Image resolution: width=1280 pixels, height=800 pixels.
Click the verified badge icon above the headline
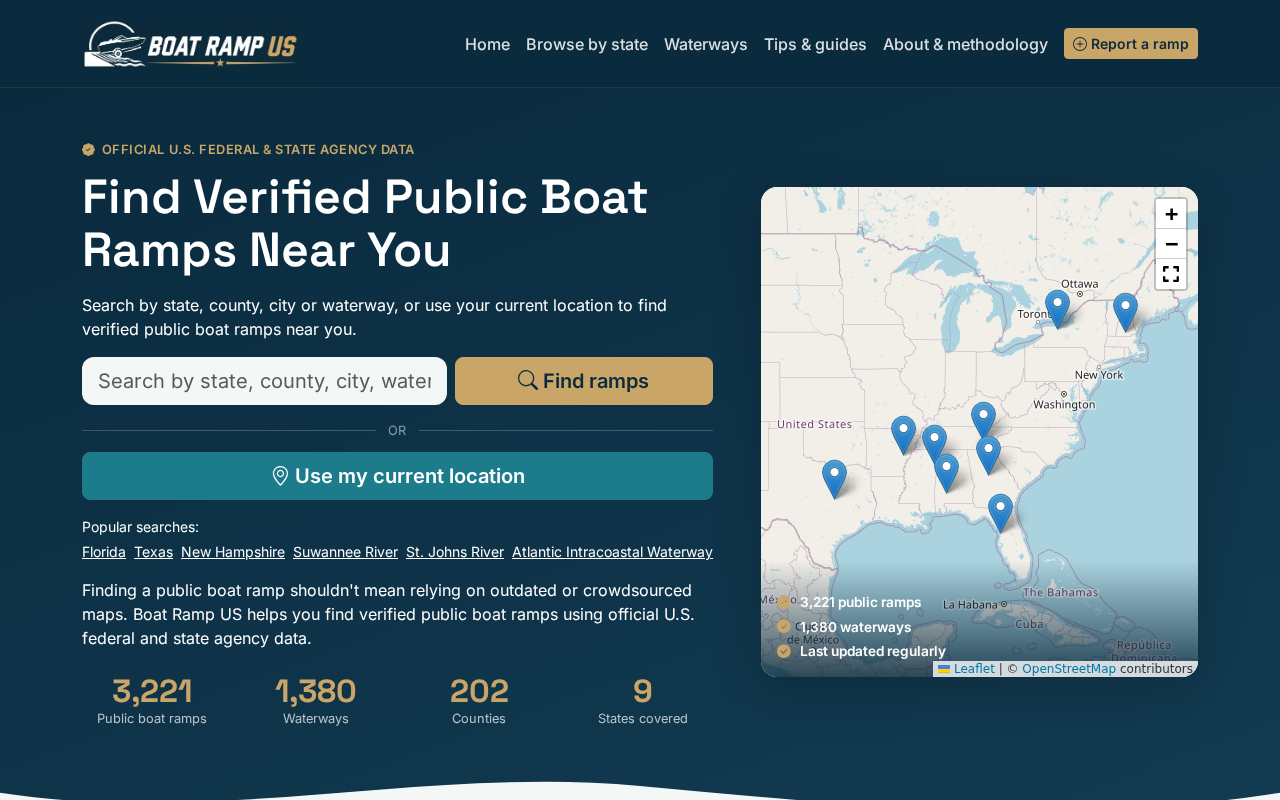[88, 149]
